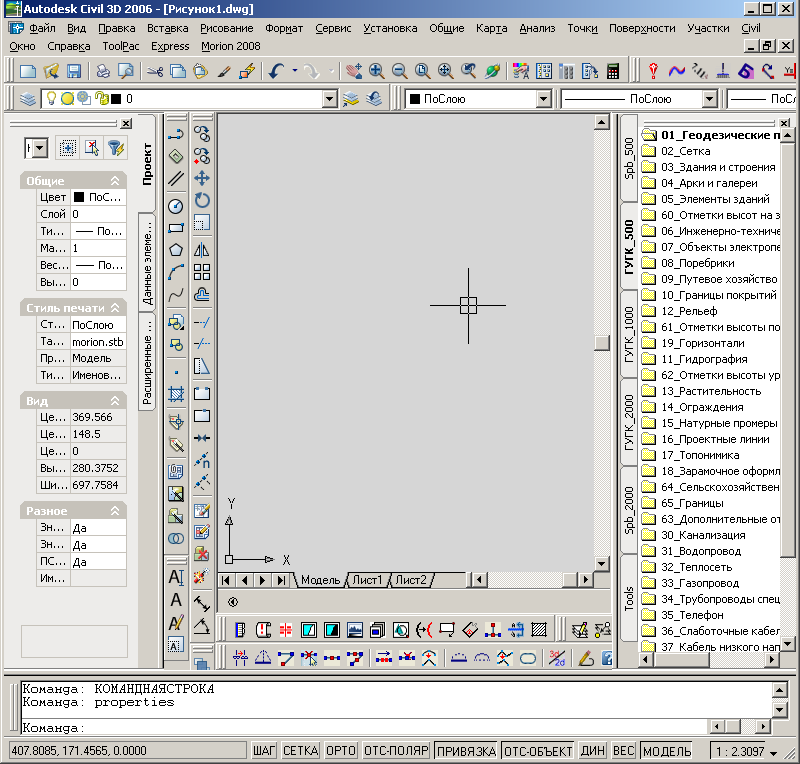Toggle СЕТКА grid display

[301, 751]
